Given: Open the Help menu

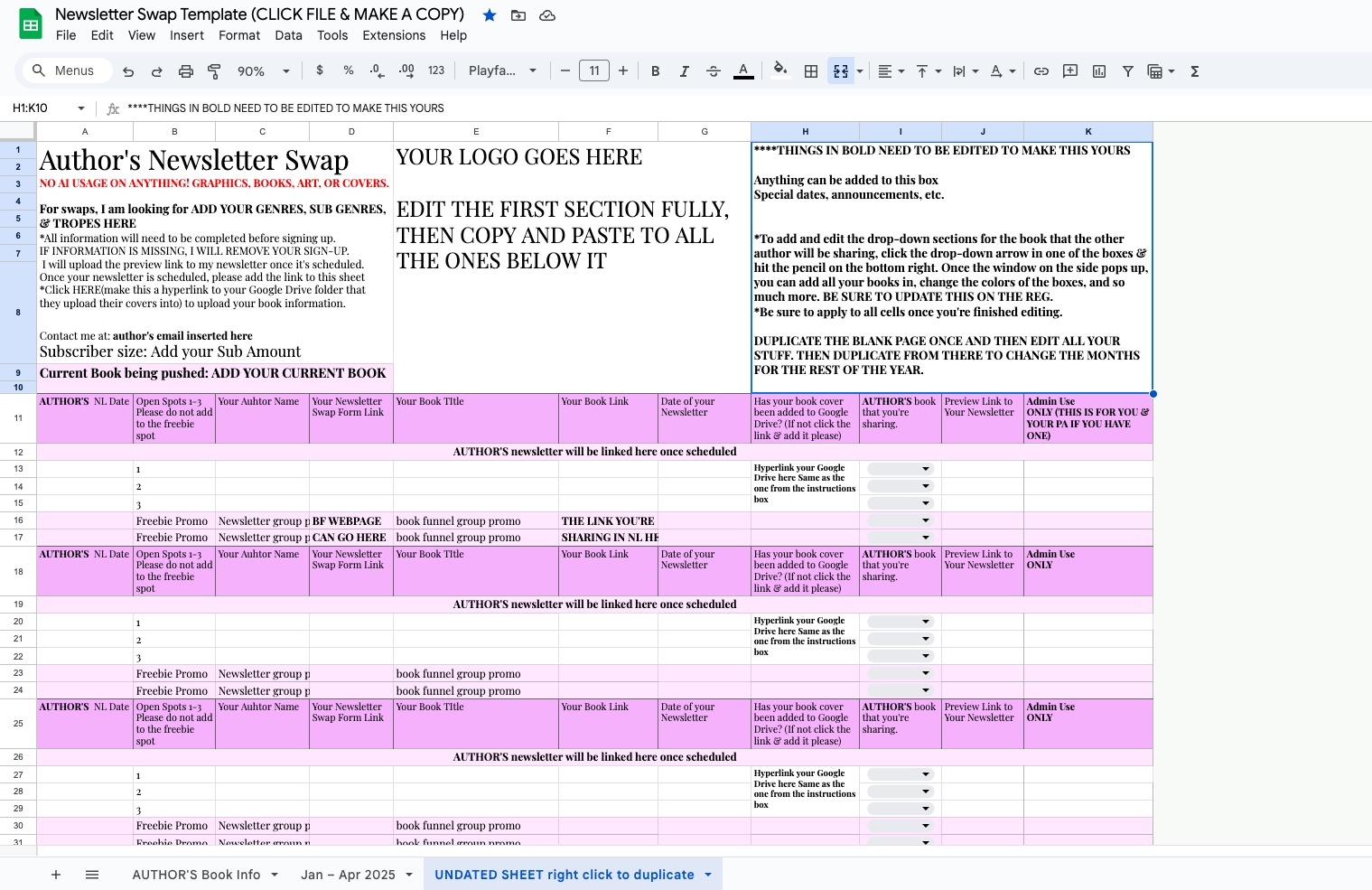Looking at the screenshot, I should [453, 35].
